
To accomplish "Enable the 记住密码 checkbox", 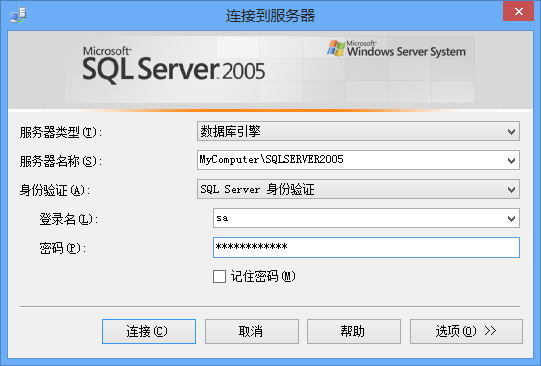I will pyautogui.click(x=219, y=276).
